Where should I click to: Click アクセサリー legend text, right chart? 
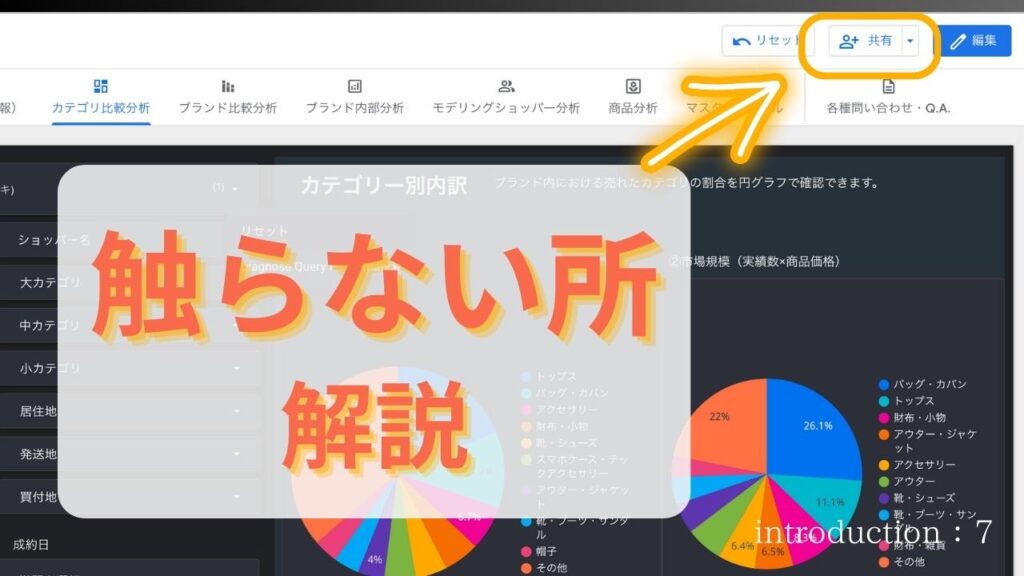pyautogui.click(x=925, y=465)
